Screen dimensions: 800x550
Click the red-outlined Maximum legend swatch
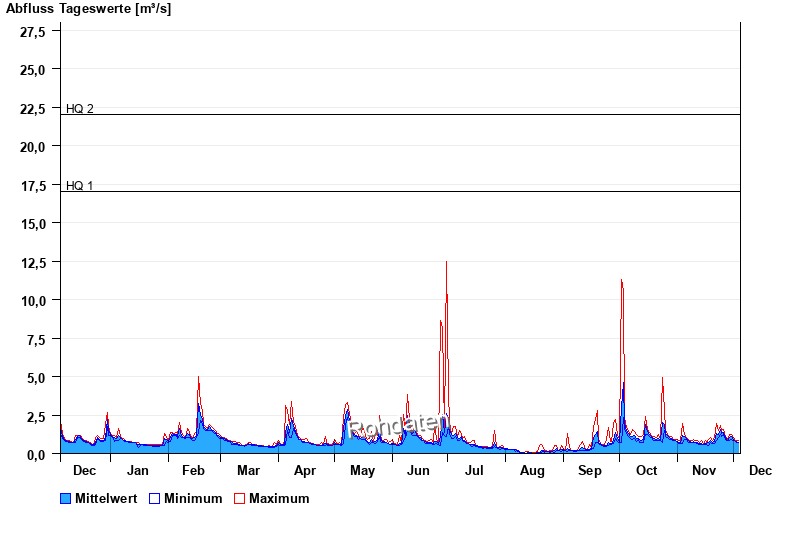239,498
